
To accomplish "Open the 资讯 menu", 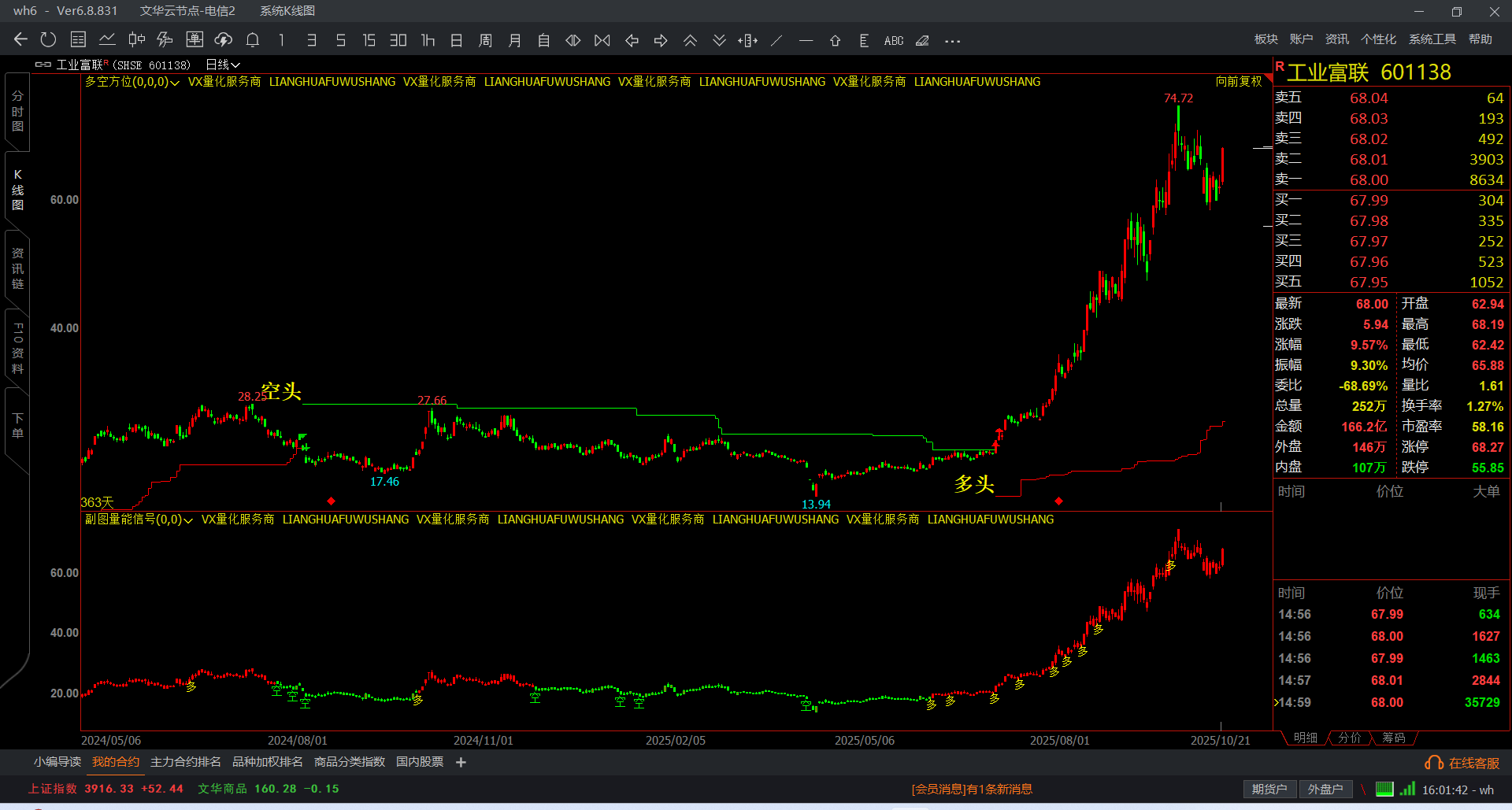I will [1336, 39].
